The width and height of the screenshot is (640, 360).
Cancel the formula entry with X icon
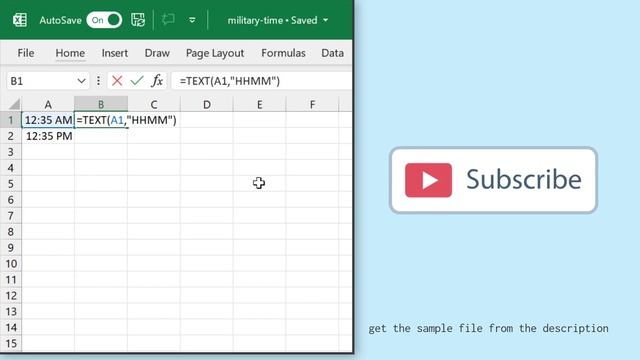coord(117,81)
